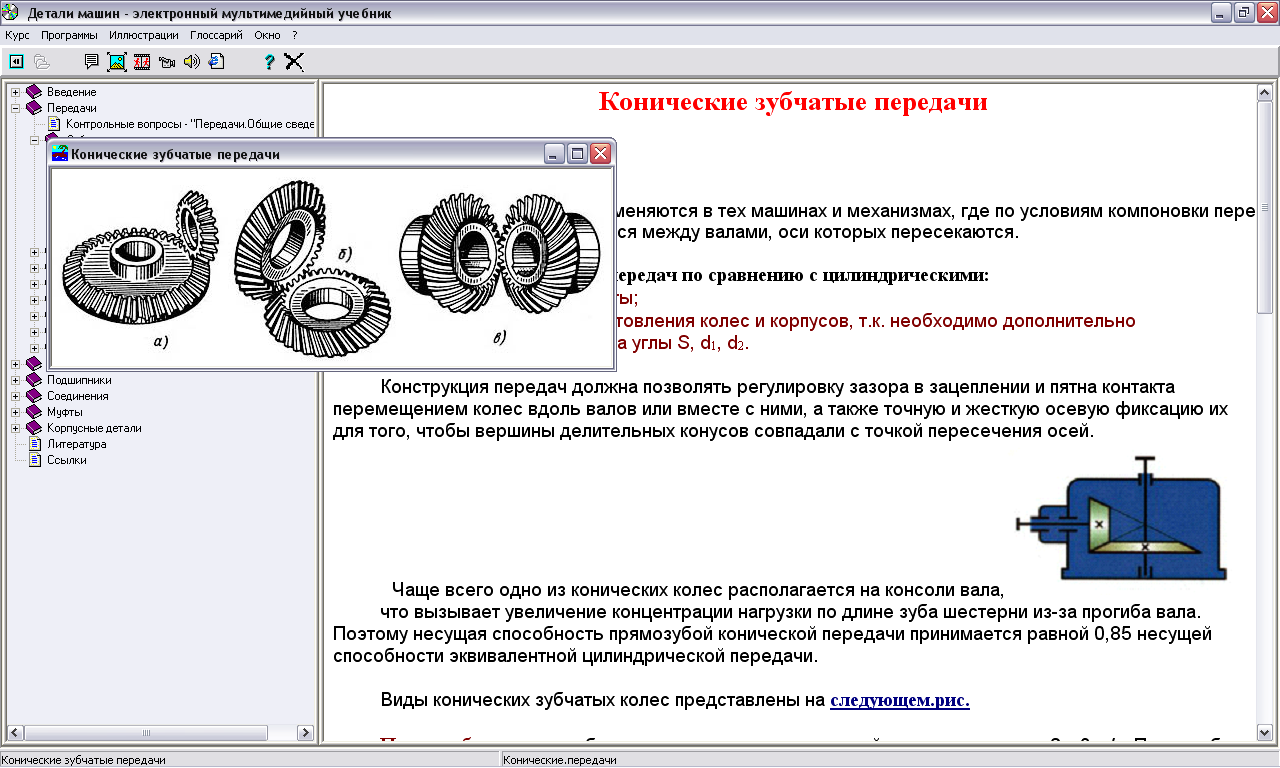Open Контрольные вопросы tree item
This screenshot has height=768, width=1280.
[x=189, y=124]
